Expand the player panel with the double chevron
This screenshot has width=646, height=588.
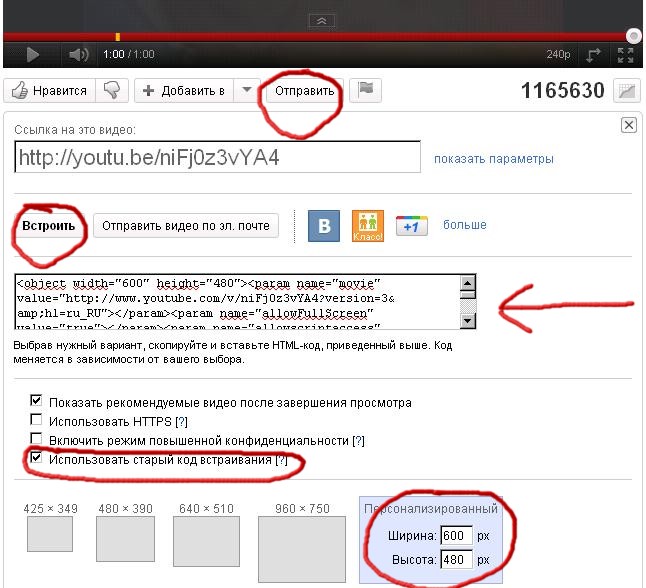322,21
